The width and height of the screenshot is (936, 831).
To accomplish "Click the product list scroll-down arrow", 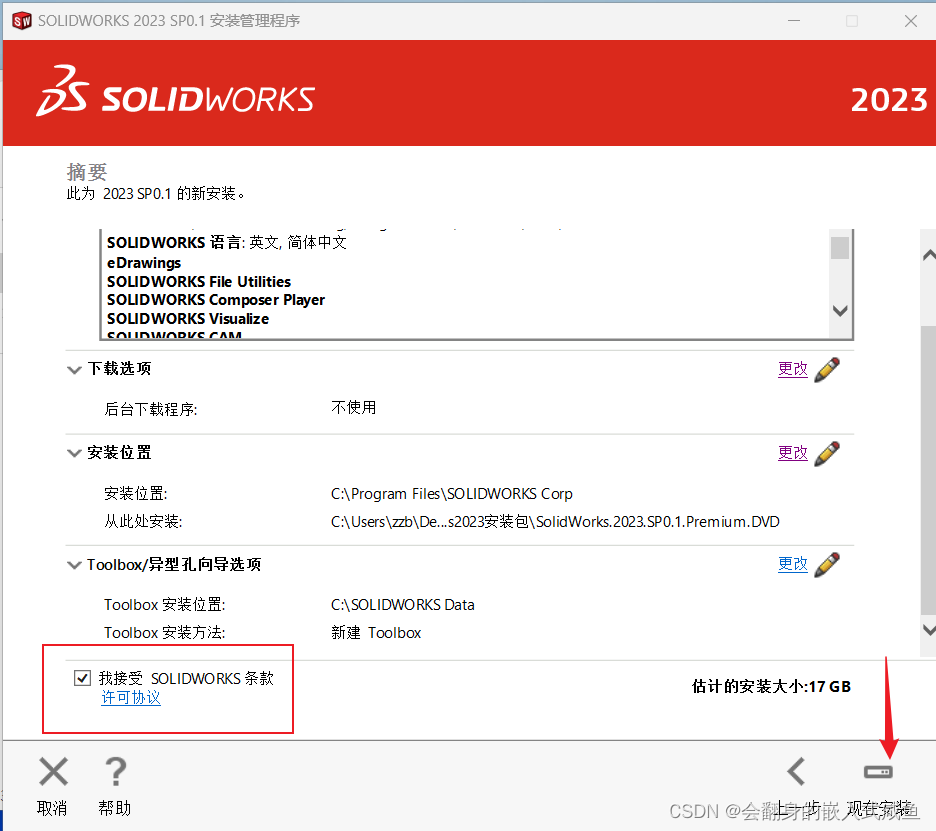I will tap(840, 310).
